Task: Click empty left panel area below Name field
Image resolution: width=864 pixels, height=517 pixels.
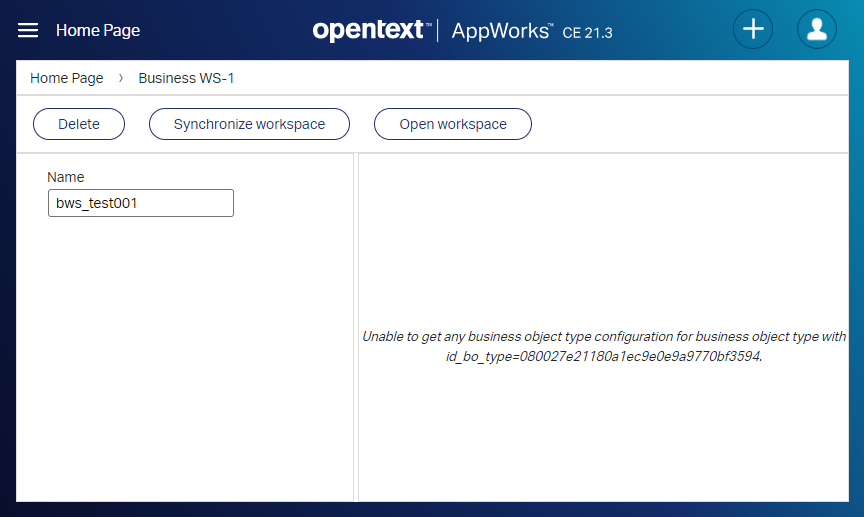Action: [185, 360]
